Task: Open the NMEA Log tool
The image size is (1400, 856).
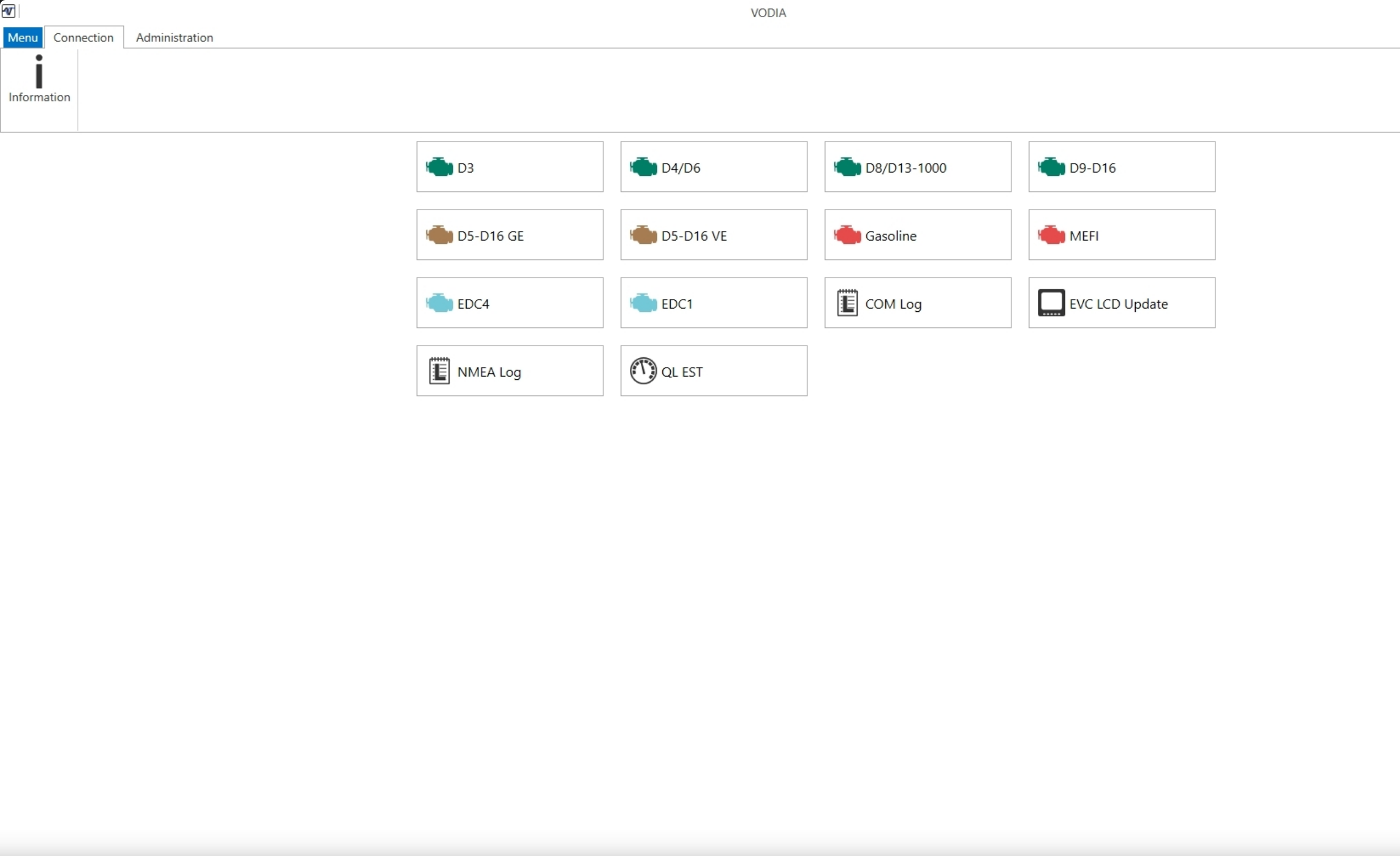Action: pyautogui.click(x=509, y=370)
